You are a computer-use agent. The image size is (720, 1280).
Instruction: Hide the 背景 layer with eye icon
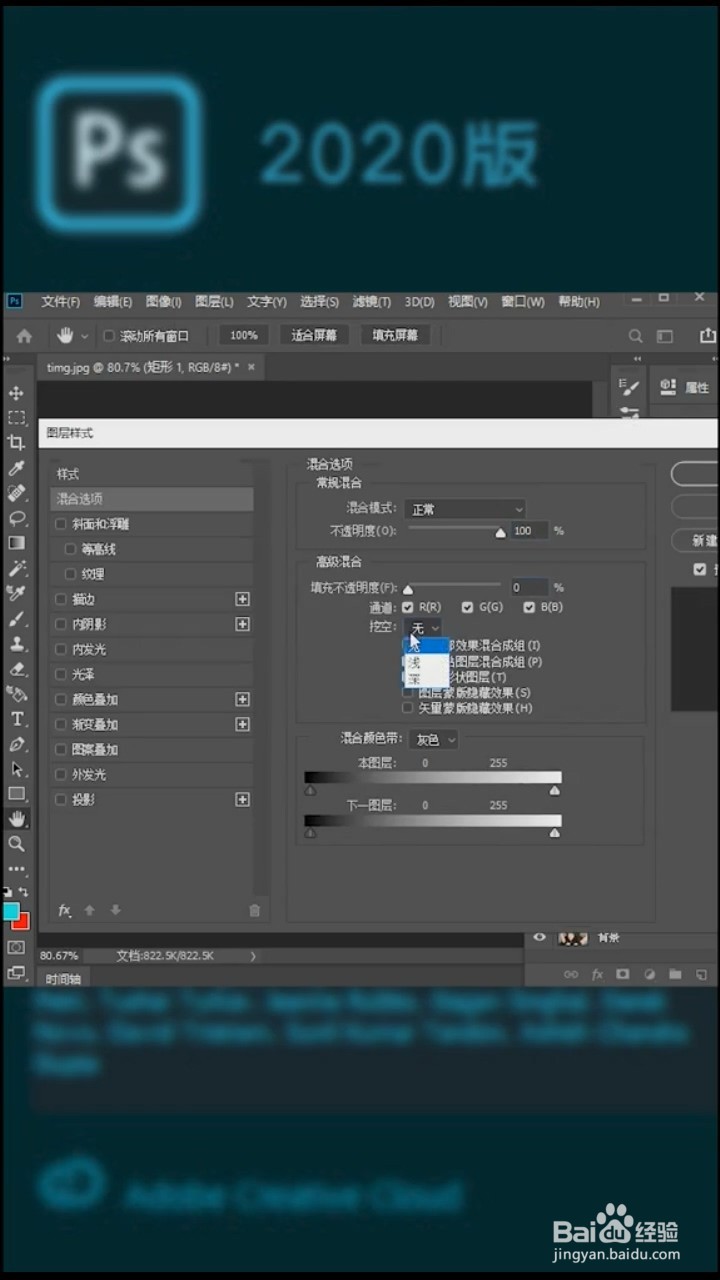pos(540,937)
